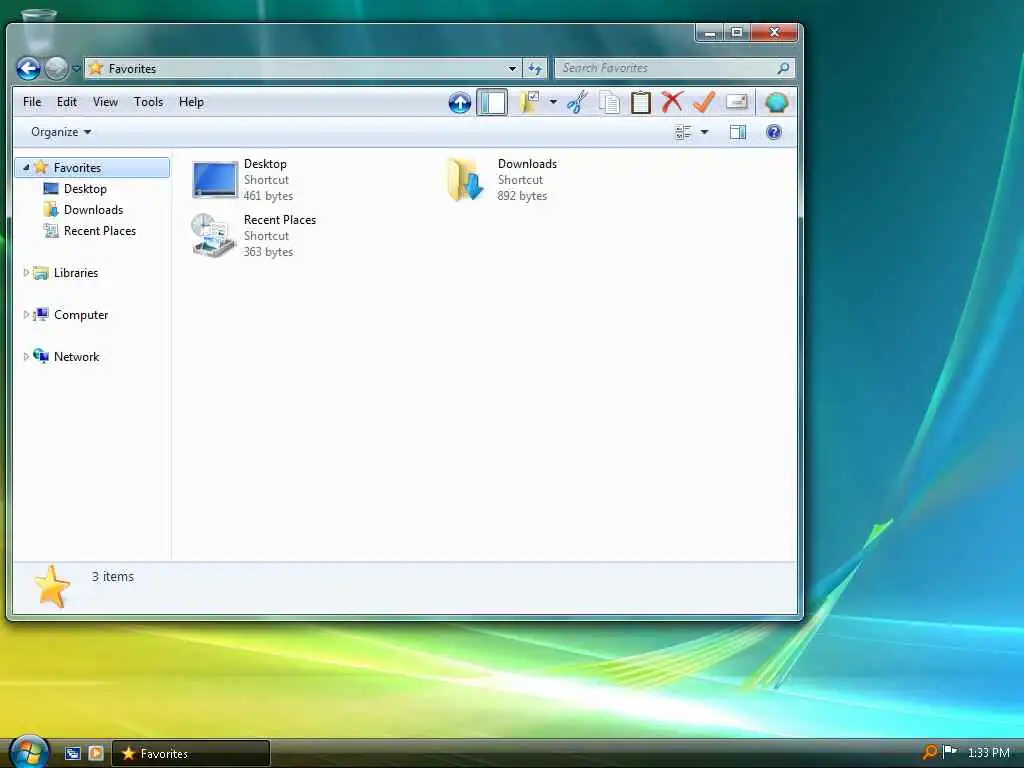
Task: Click the Refresh button beside address bar
Action: tap(535, 69)
